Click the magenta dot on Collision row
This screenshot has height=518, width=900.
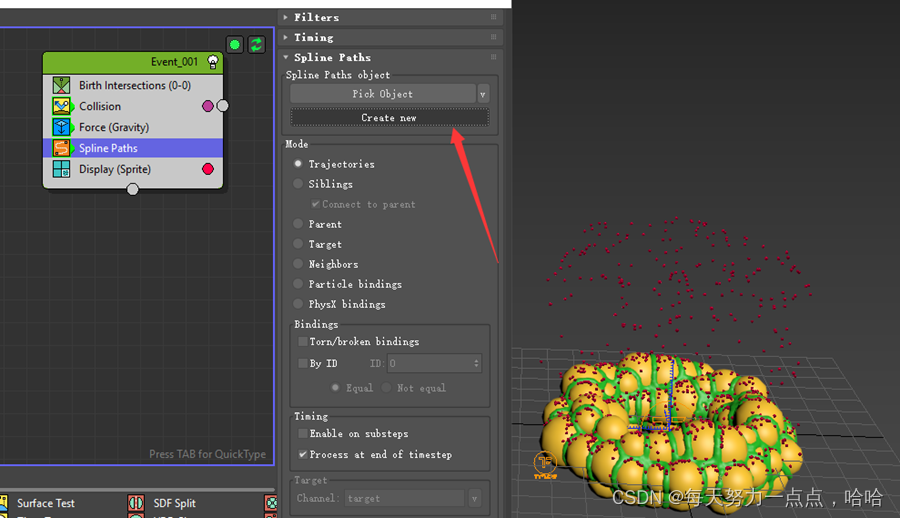click(x=208, y=106)
